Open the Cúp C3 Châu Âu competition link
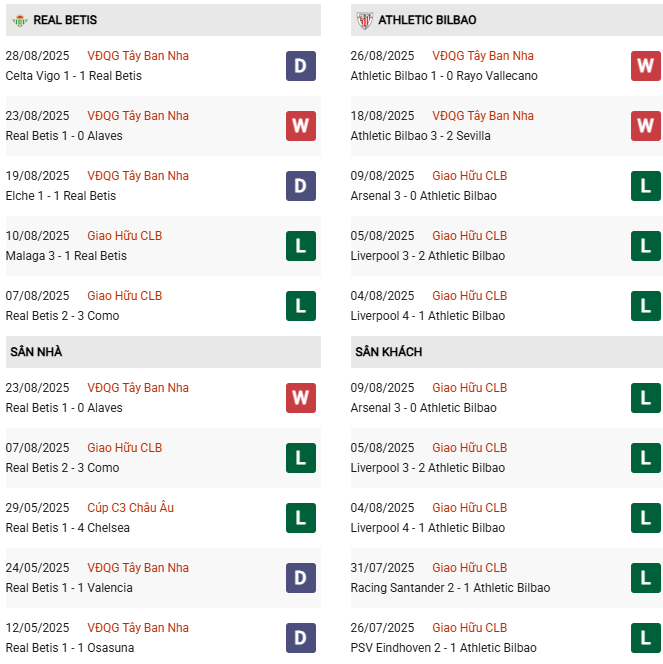 (x=130, y=508)
